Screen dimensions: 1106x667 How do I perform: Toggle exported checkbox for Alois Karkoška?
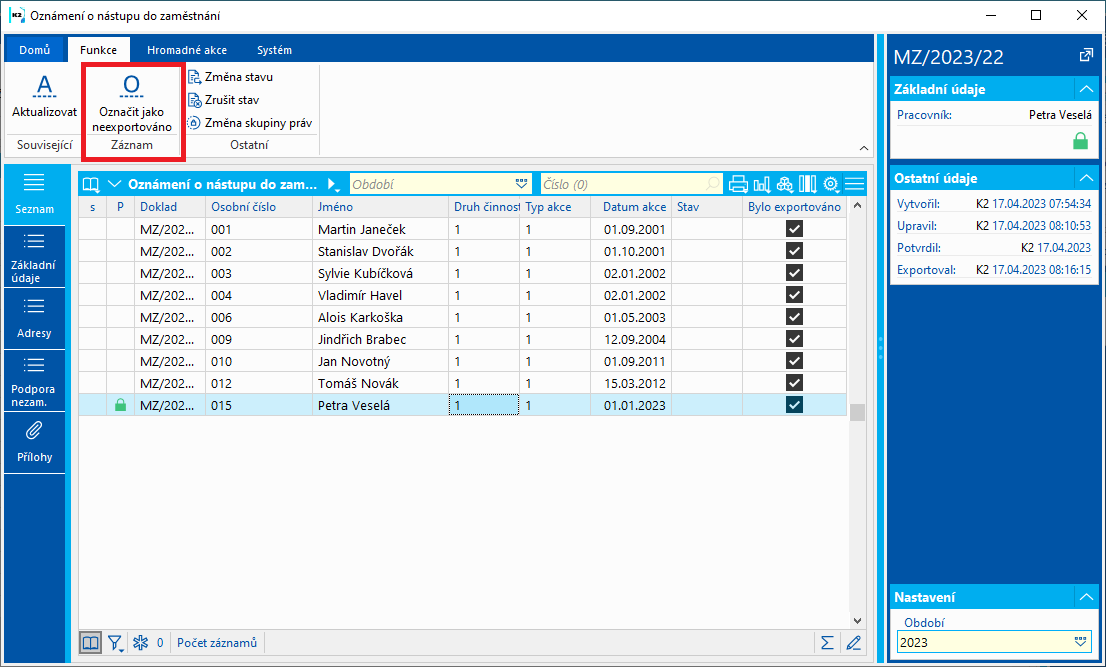(x=794, y=317)
